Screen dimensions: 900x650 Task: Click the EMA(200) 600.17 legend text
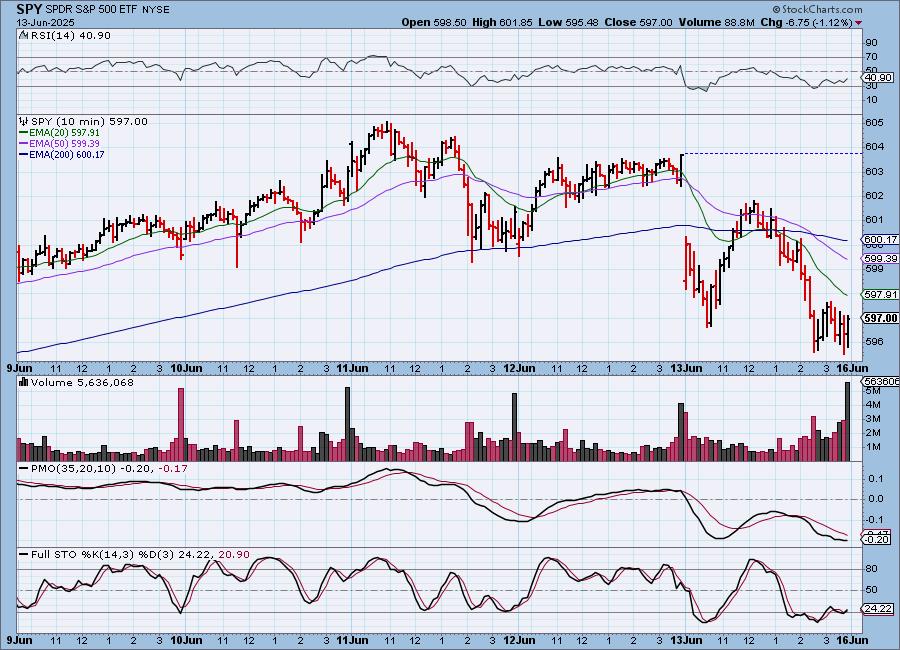[67, 154]
